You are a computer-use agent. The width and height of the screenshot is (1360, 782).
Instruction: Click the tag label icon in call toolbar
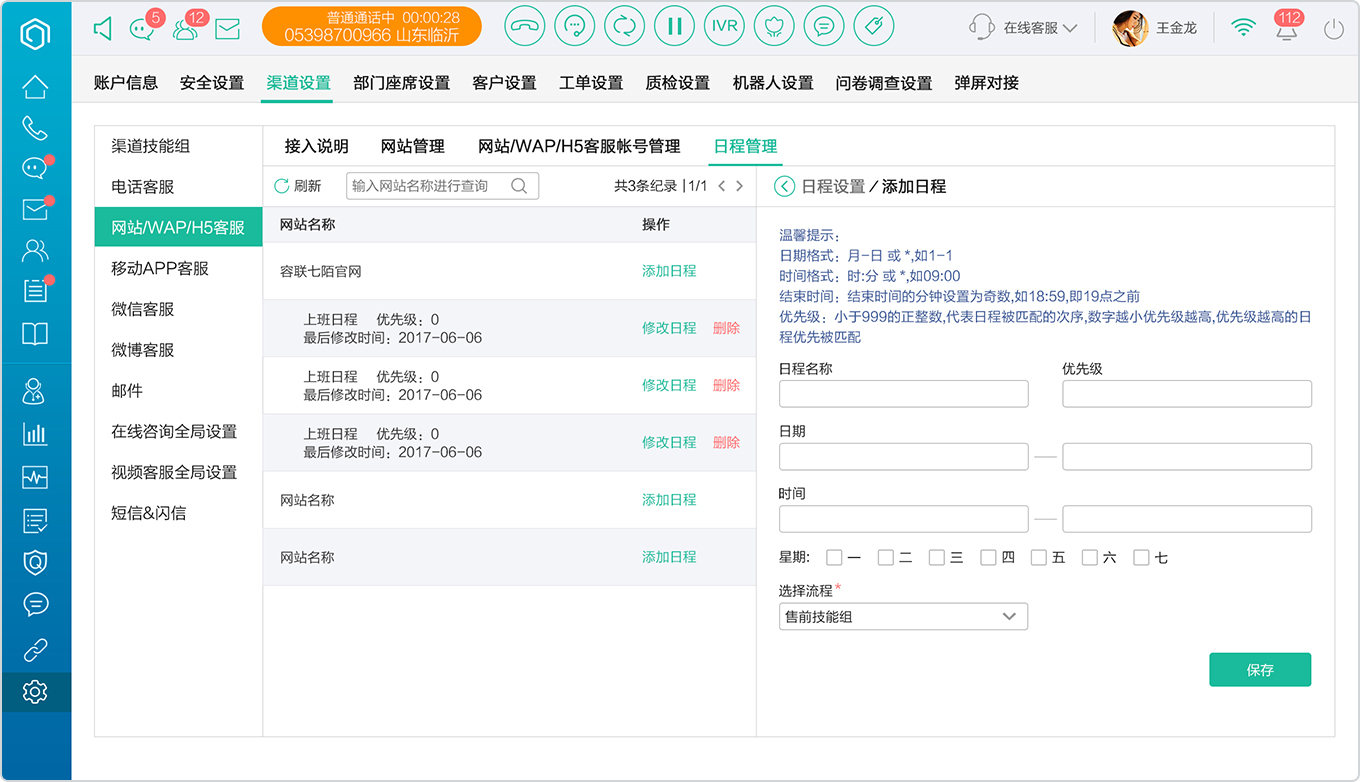point(873,27)
